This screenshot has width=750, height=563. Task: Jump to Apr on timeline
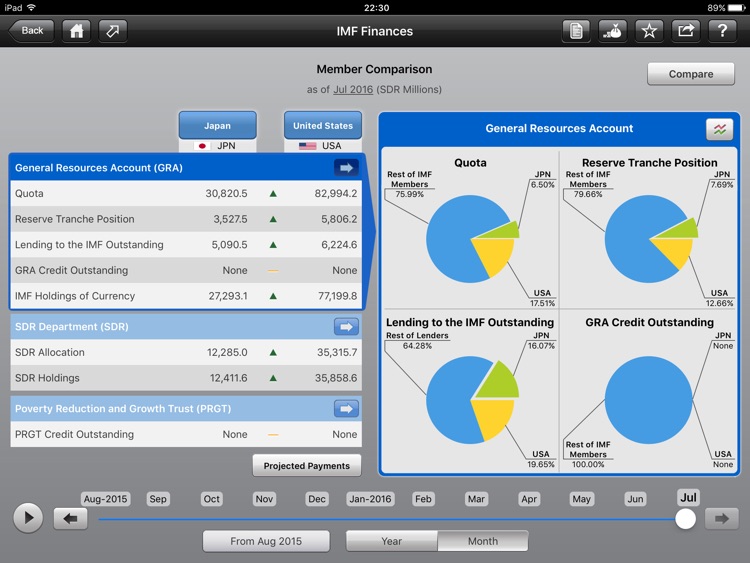tap(529, 499)
